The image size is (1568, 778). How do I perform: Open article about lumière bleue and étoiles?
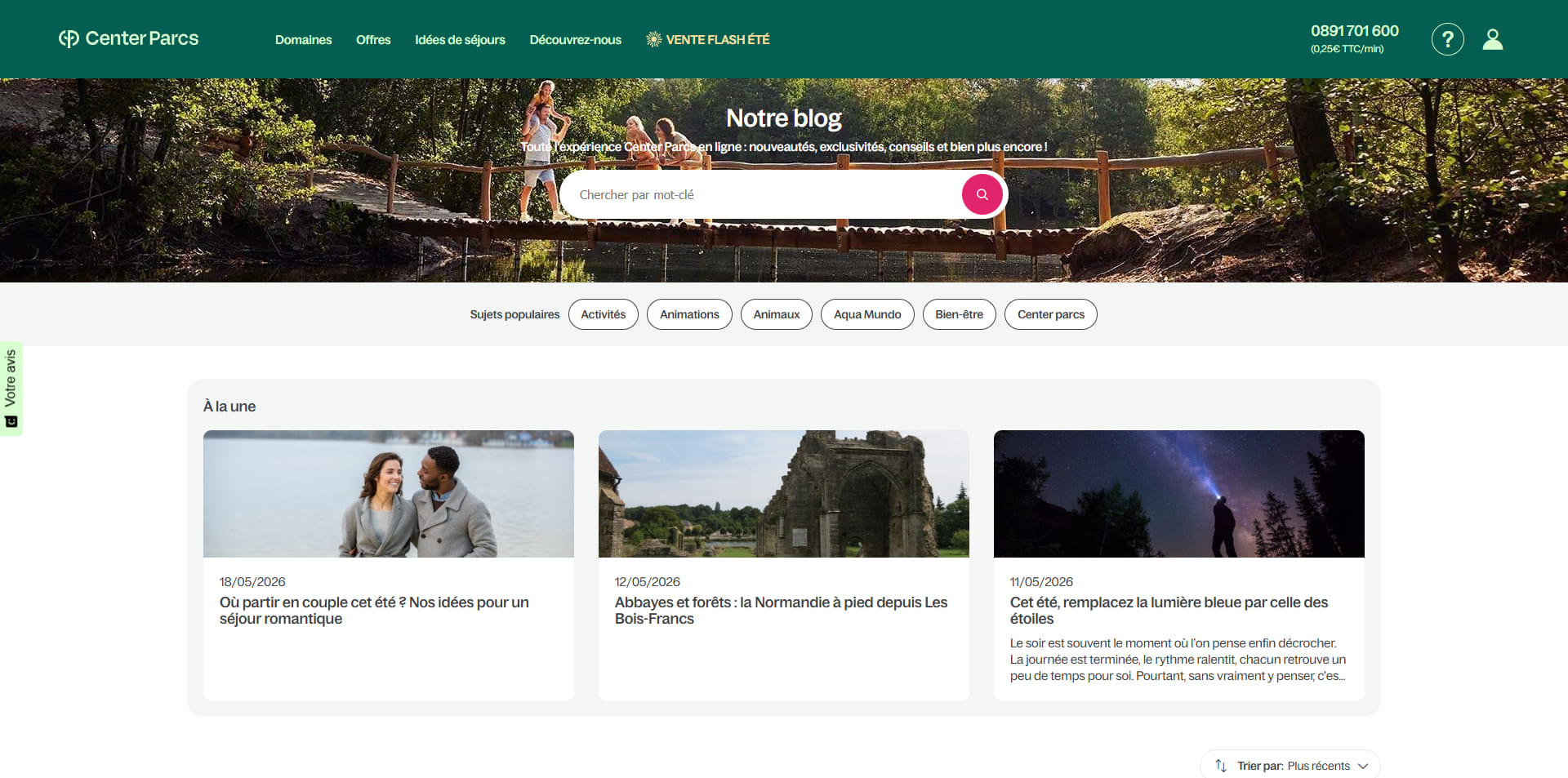(1169, 611)
